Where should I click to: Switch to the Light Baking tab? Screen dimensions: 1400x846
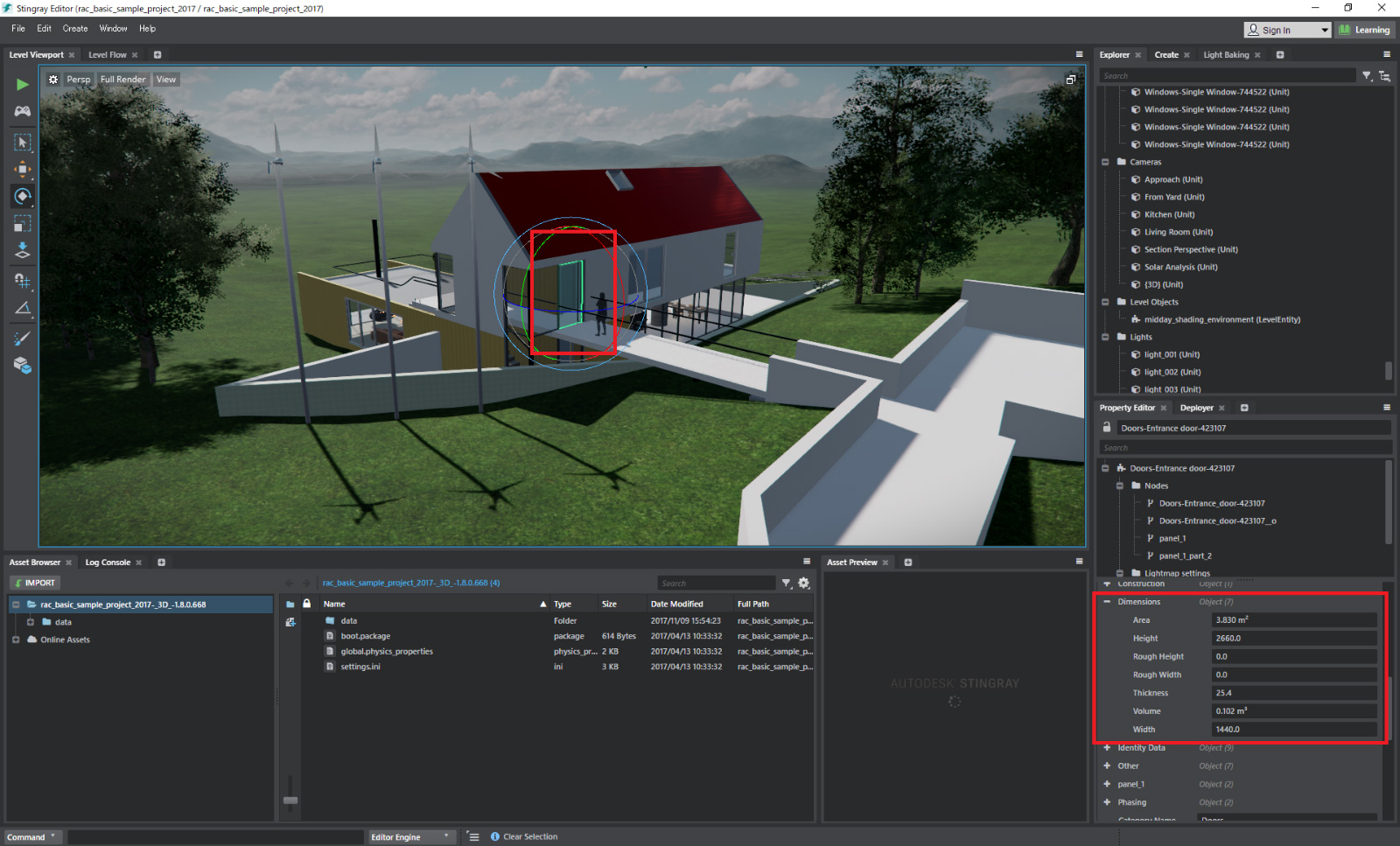point(1226,54)
